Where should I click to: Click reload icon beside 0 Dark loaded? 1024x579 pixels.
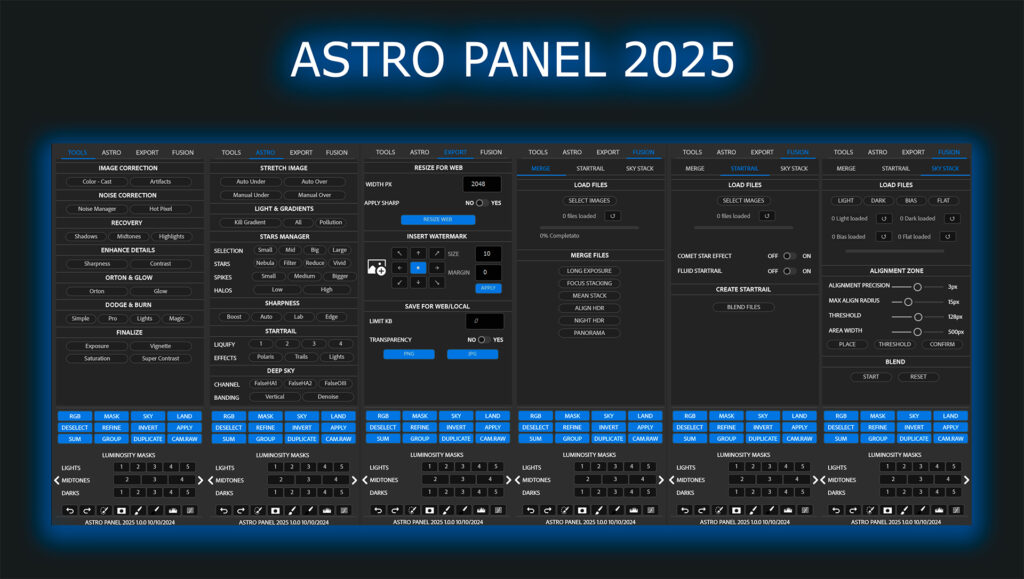(x=953, y=218)
